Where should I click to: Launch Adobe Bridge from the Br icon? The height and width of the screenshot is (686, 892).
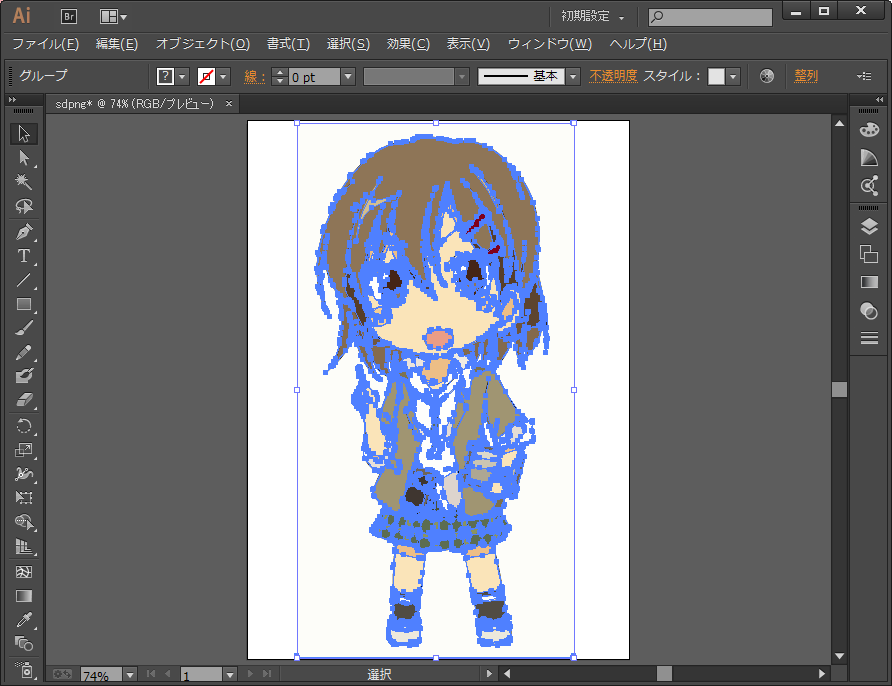(x=69, y=16)
